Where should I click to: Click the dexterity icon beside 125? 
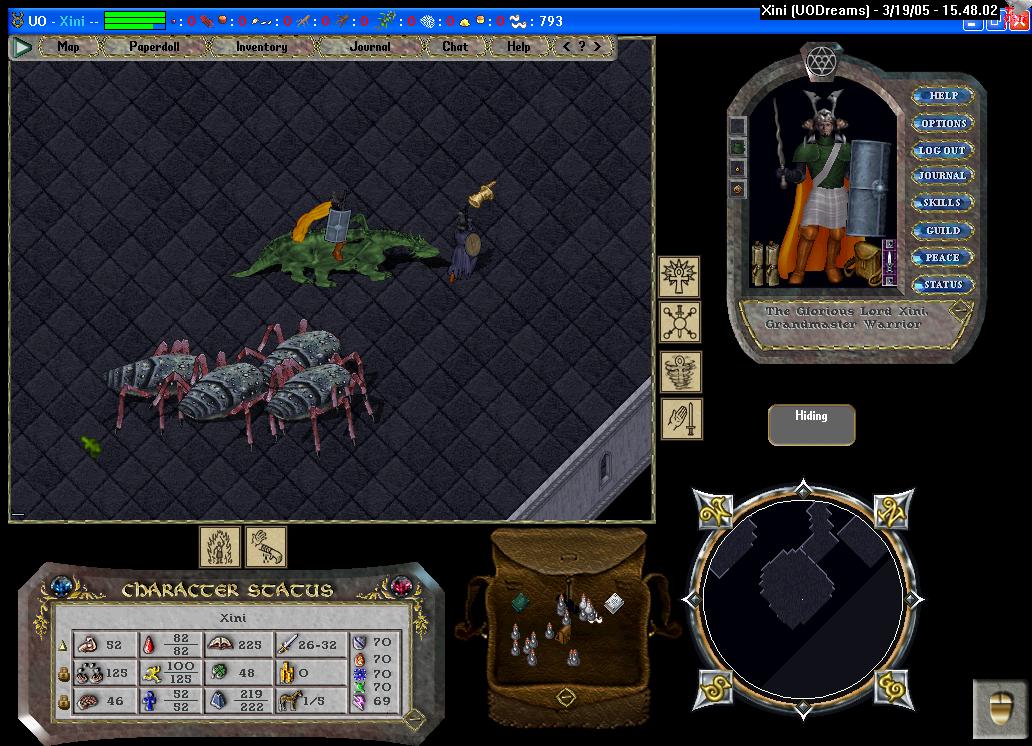click(90, 673)
